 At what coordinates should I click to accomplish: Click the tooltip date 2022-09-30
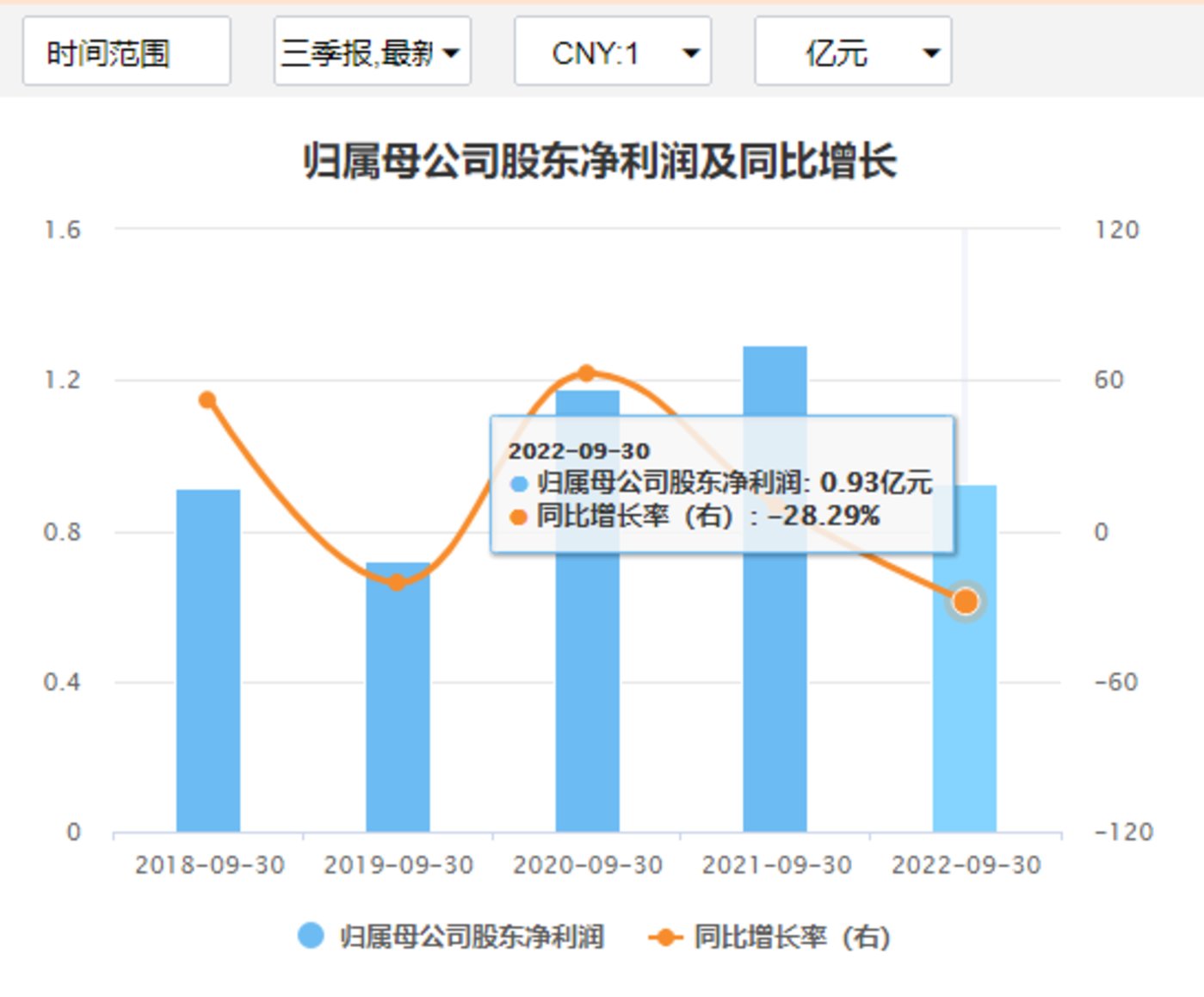click(x=578, y=450)
